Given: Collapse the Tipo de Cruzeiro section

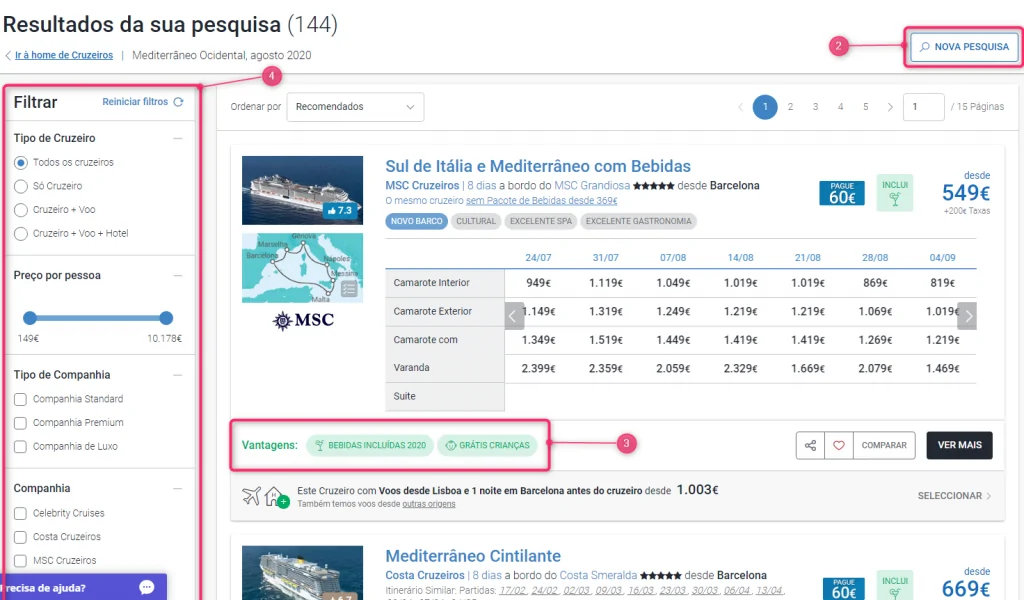Looking at the screenshot, I should coord(177,139).
